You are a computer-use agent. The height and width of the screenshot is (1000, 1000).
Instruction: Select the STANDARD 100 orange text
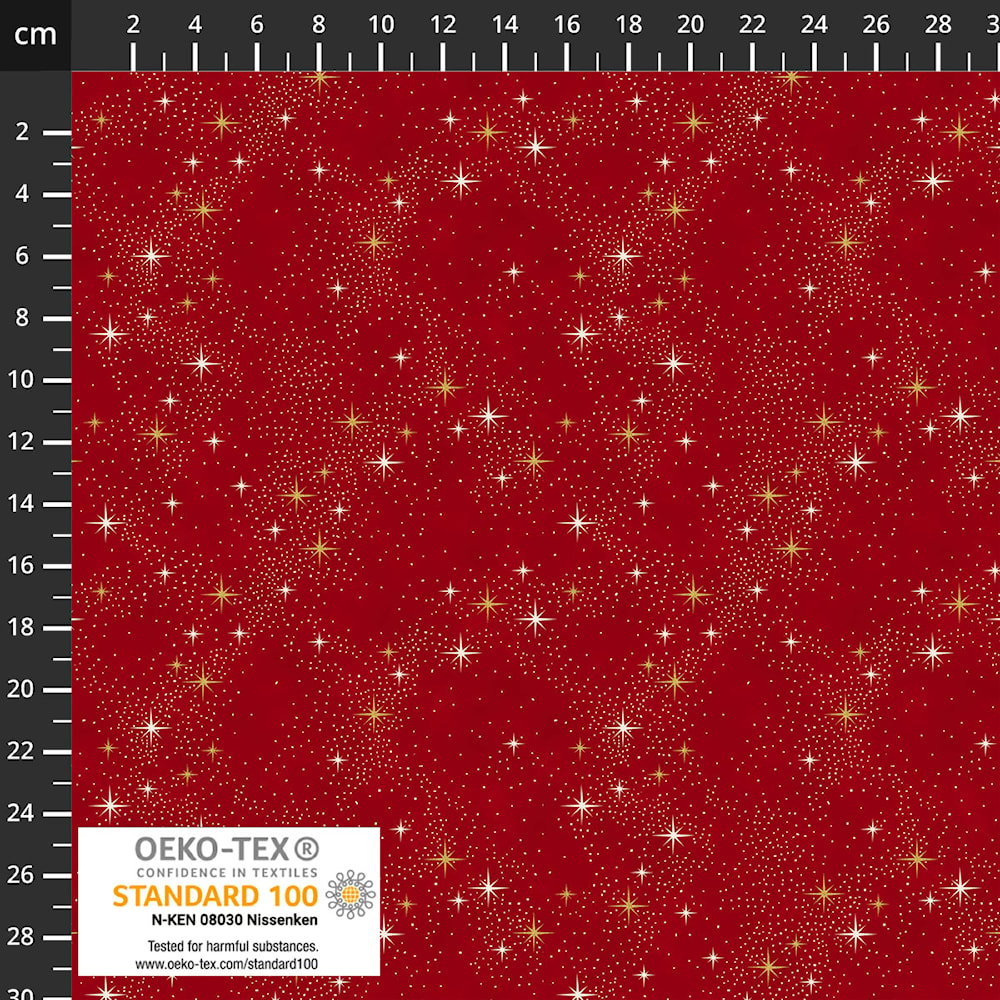[x=216, y=896]
